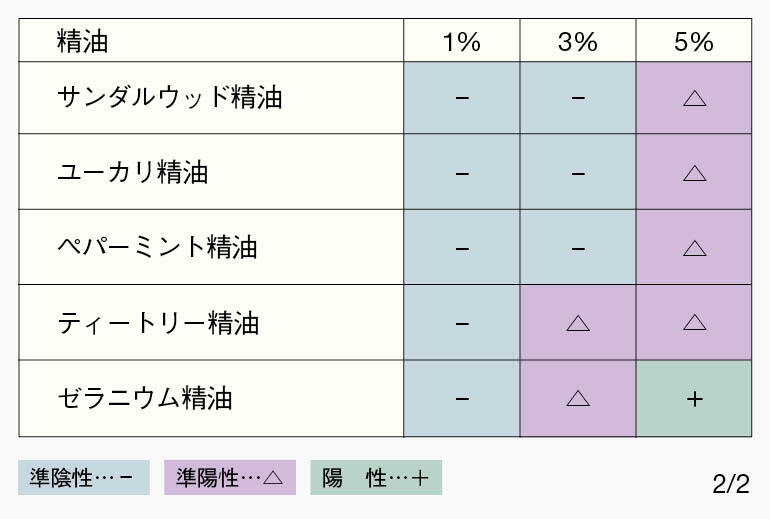The height and width of the screenshot is (519, 770).
Task: Select the 5% column header
Action: point(693,41)
